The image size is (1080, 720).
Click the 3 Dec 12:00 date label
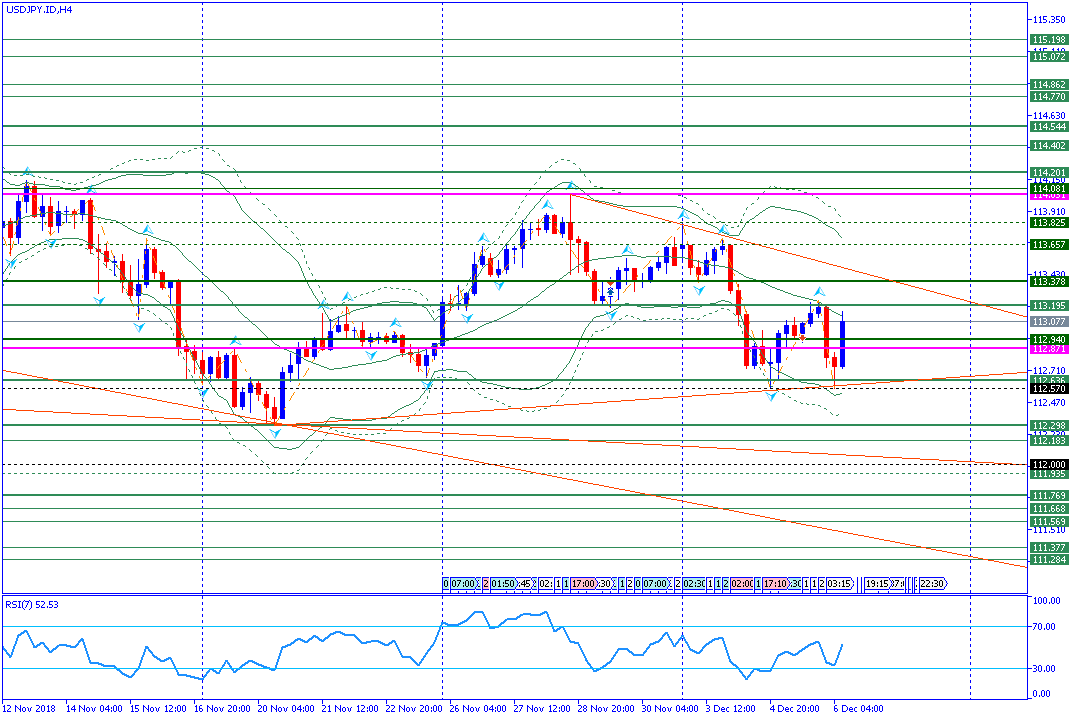730,708
